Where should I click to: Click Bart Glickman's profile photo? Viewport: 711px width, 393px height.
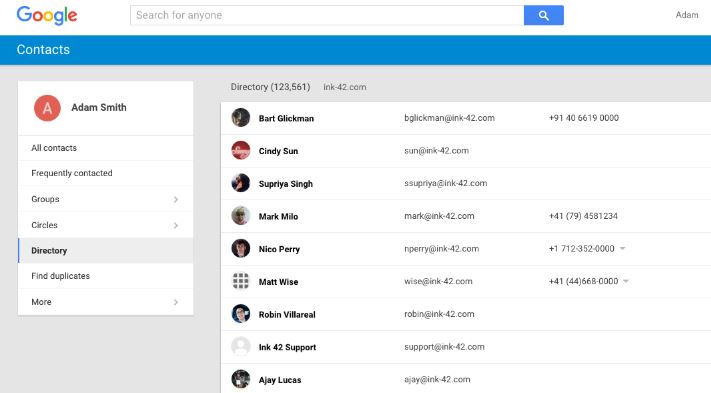[x=241, y=118]
